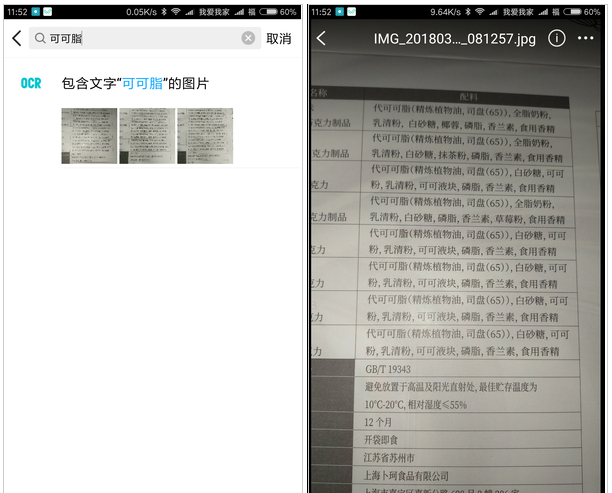Tap the OCR label
The width and height of the screenshot is (612, 493).
[31, 83]
